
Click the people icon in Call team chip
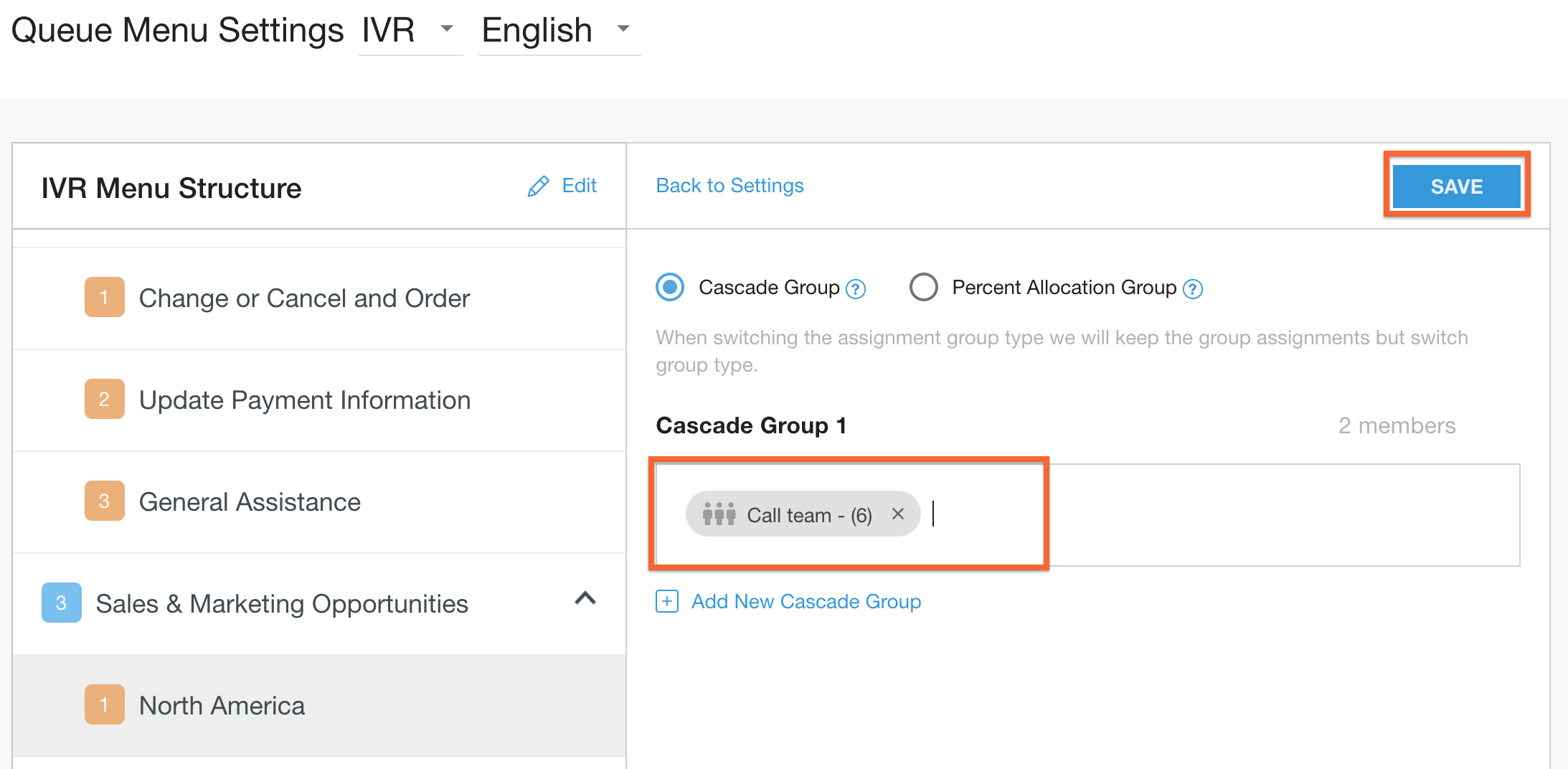click(719, 514)
